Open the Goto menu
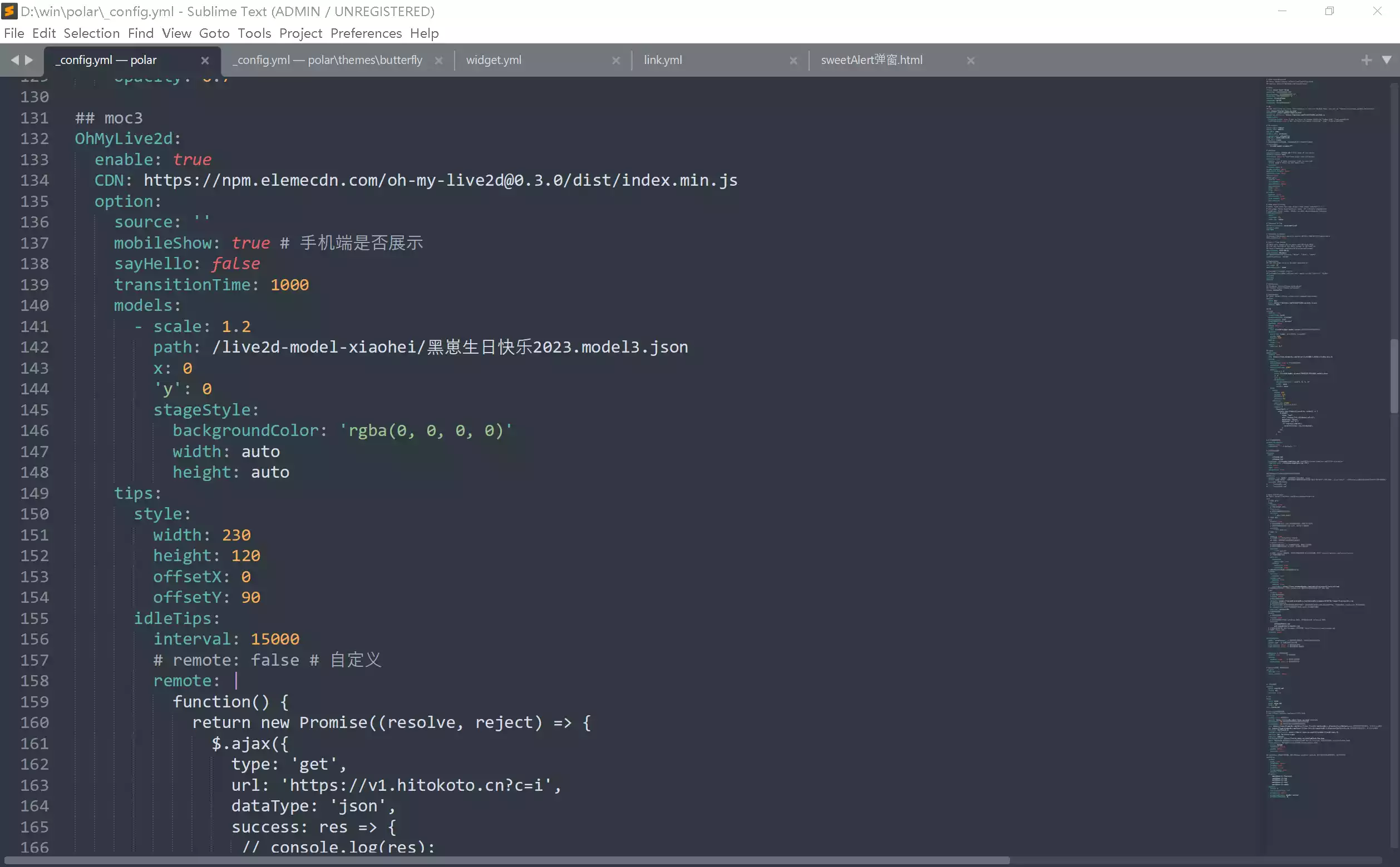 click(x=214, y=33)
